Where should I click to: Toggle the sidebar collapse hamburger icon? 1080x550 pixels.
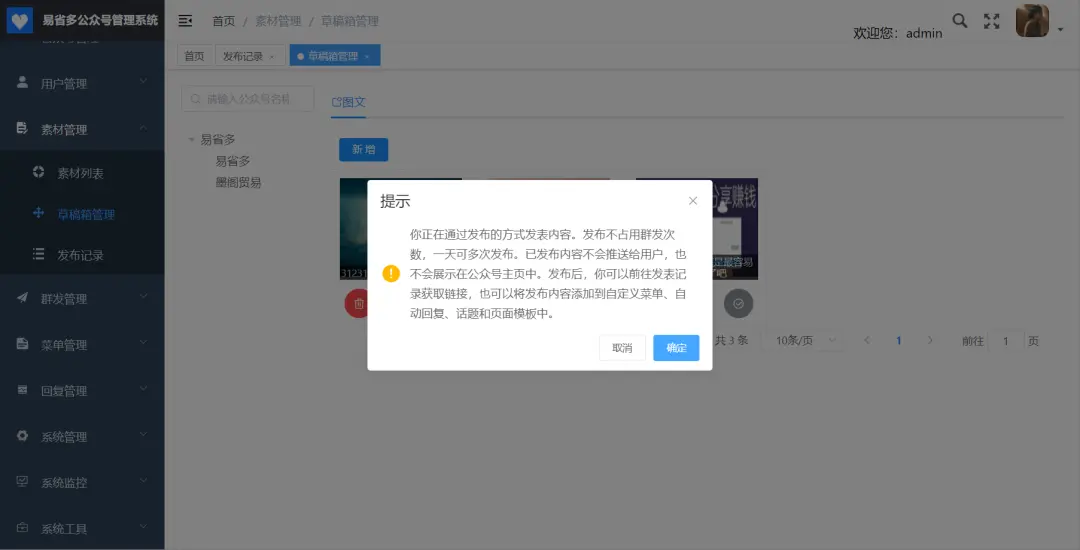tap(185, 21)
